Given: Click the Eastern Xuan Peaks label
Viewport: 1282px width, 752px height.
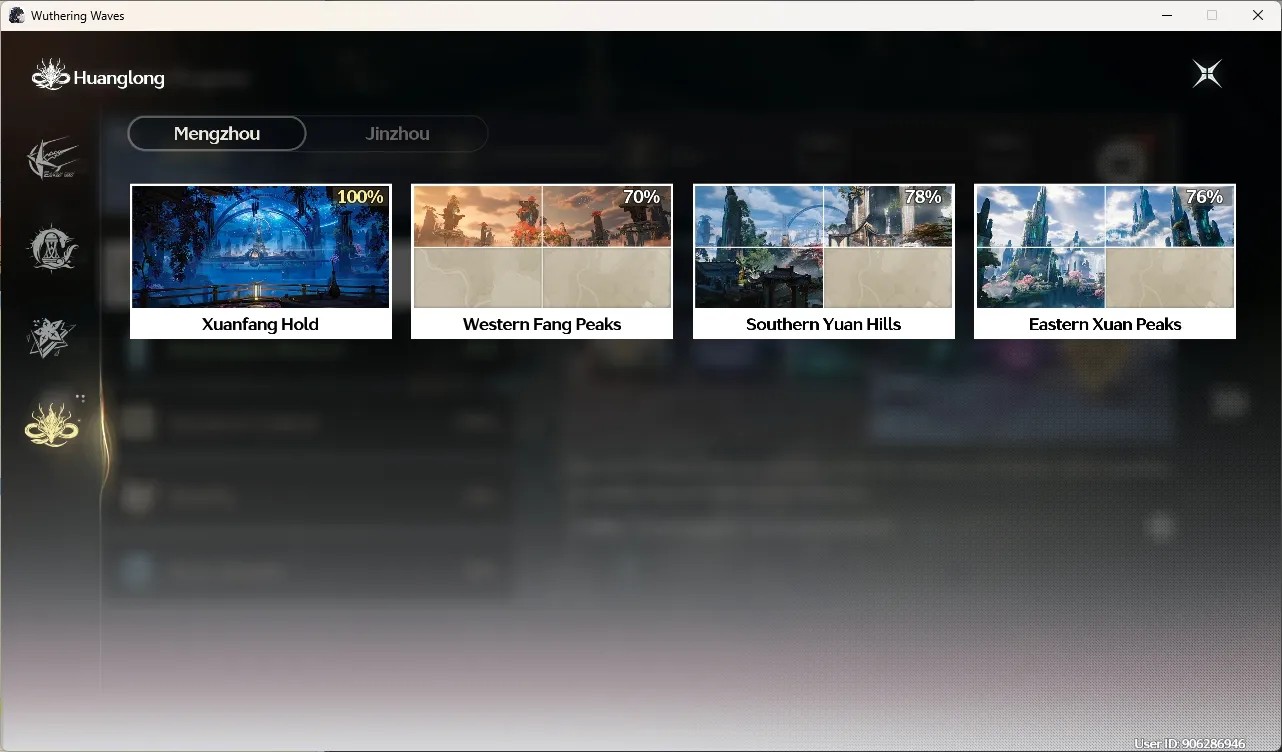Looking at the screenshot, I should tap(1105, 324).
